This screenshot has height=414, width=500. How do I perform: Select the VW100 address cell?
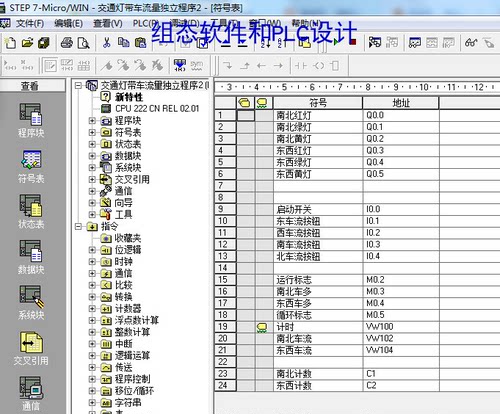(x=401, y=327)
